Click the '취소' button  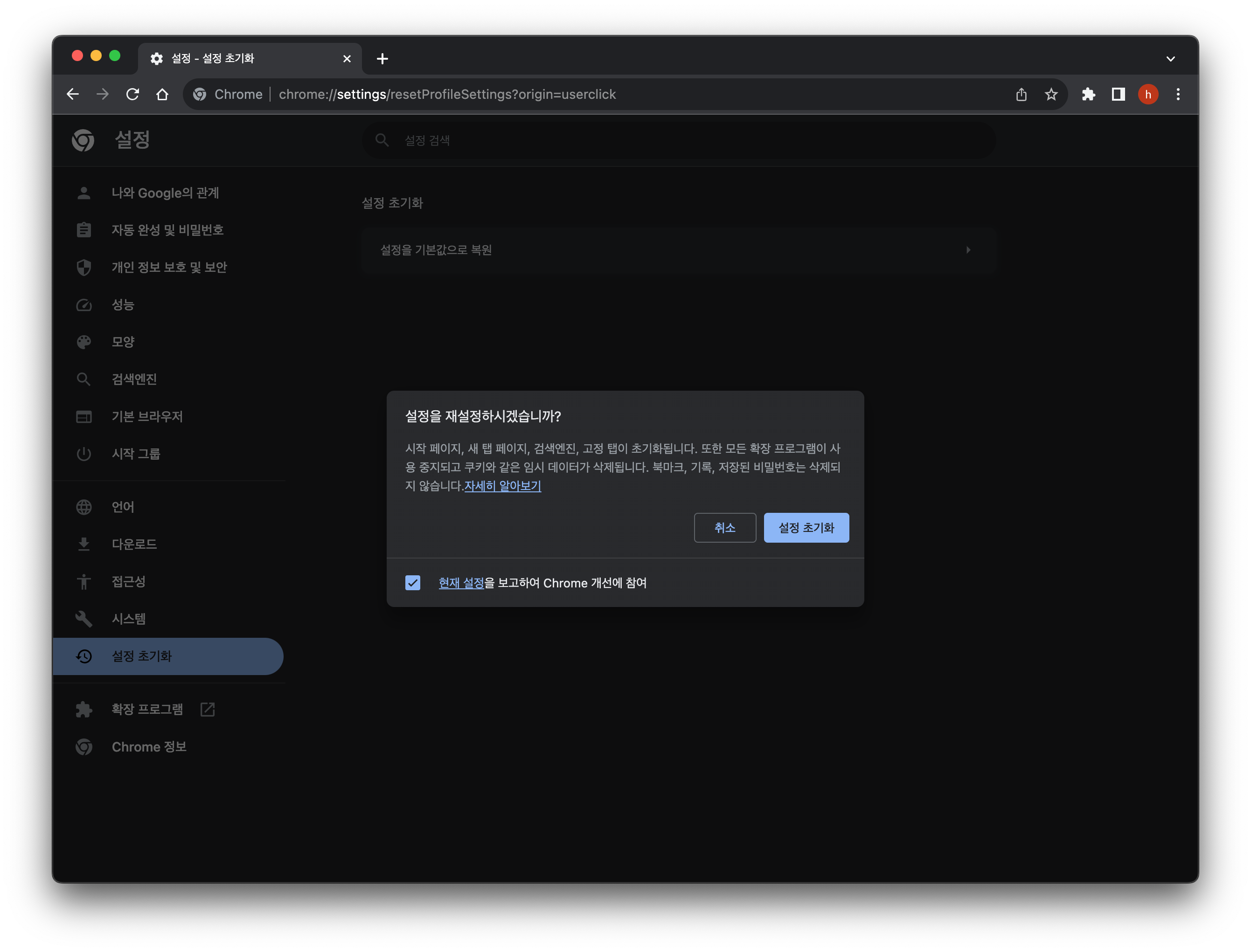click(x=724, y=528)
